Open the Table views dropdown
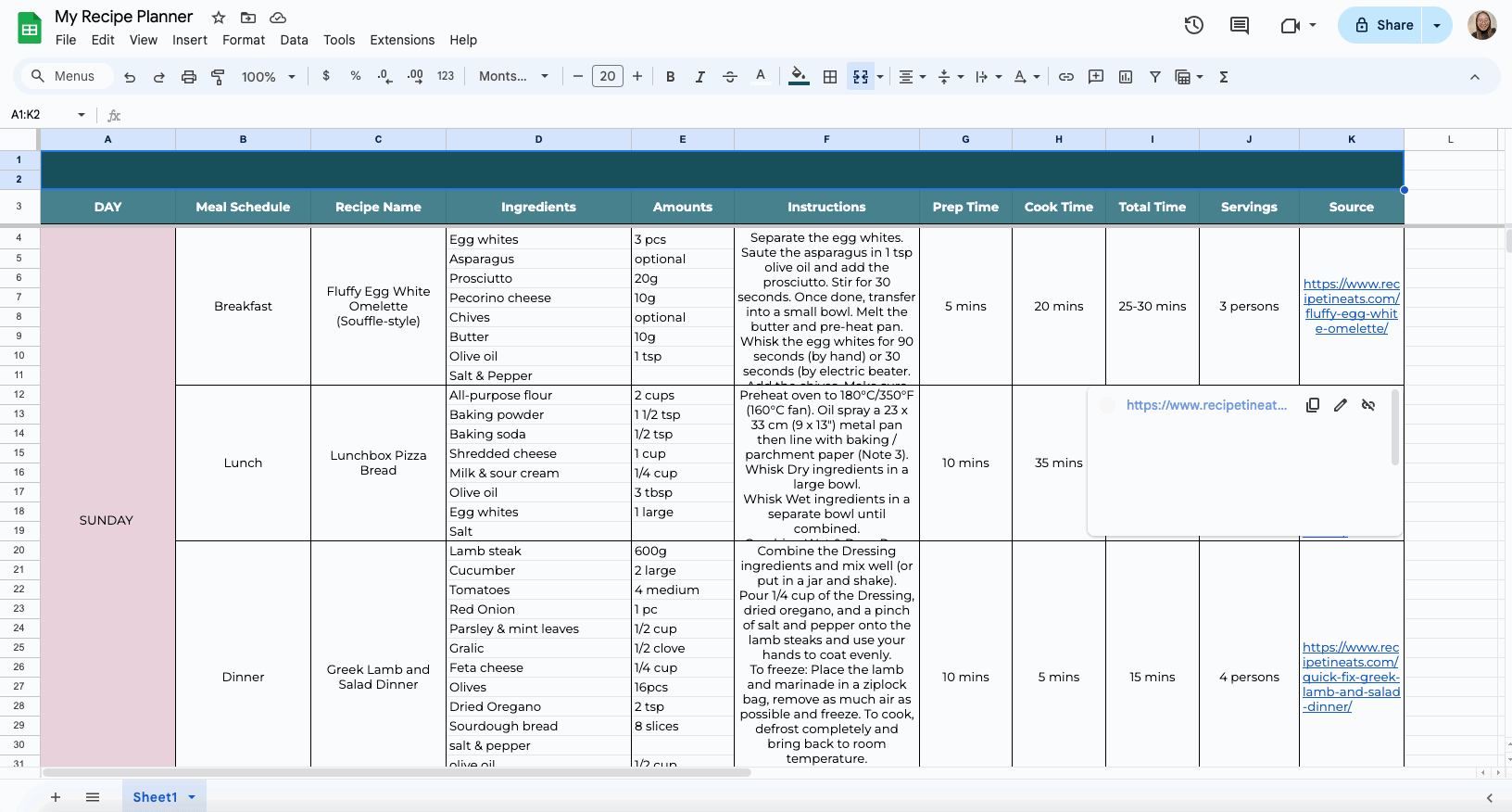Screen dimensions: 1512x812 [1190, 77]
